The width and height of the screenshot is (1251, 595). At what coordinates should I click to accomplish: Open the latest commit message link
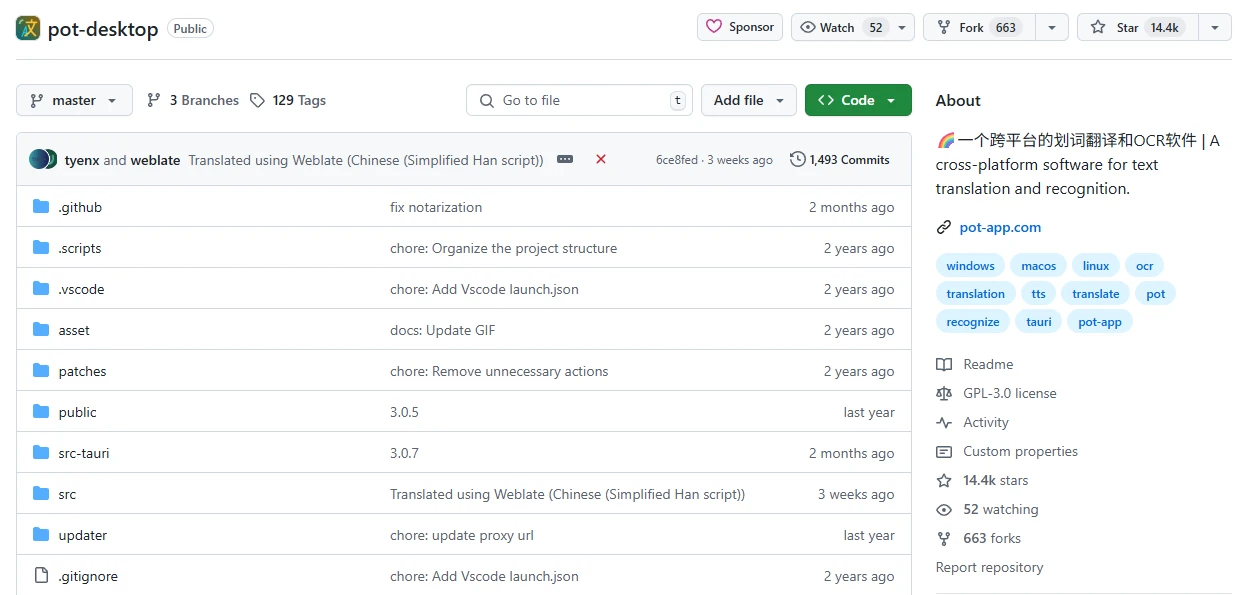366,160
